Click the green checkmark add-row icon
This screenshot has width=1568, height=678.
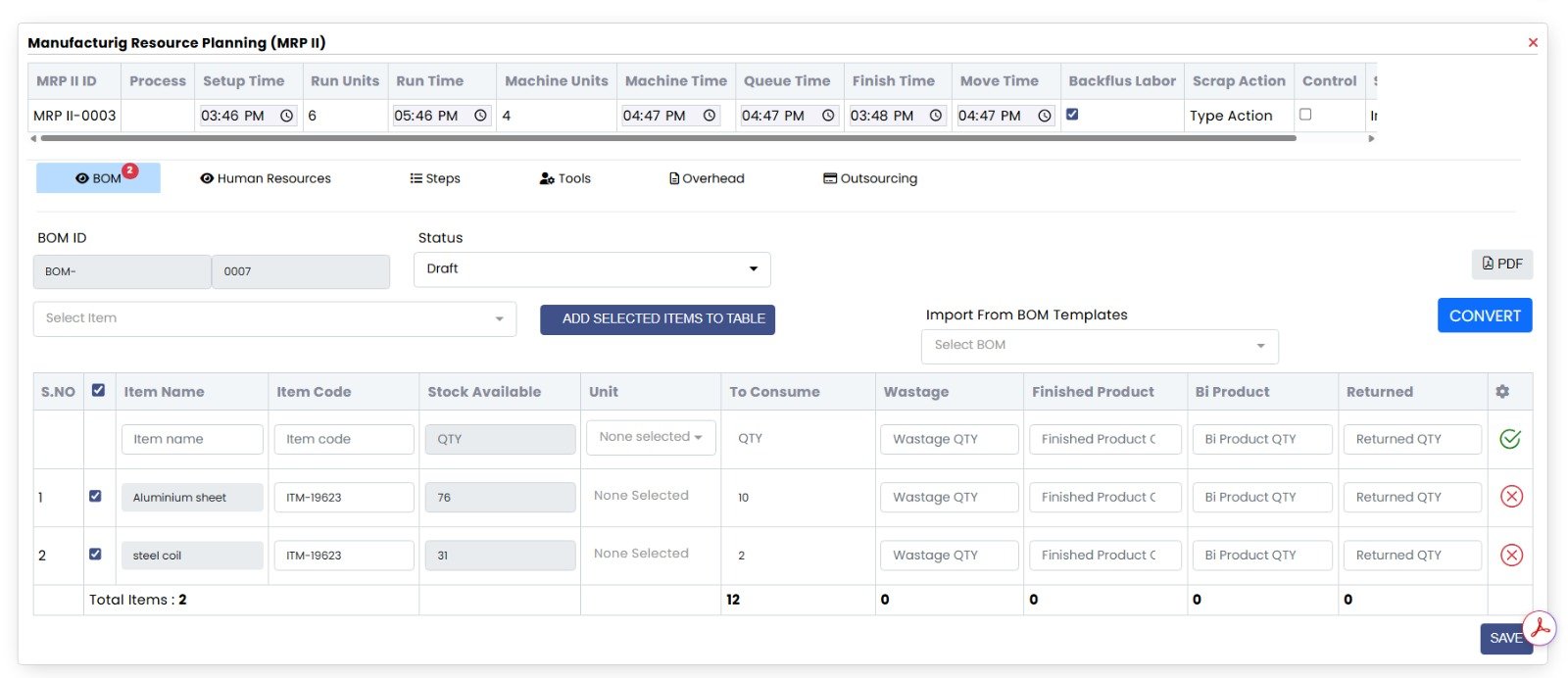[x=1509, y=439]
